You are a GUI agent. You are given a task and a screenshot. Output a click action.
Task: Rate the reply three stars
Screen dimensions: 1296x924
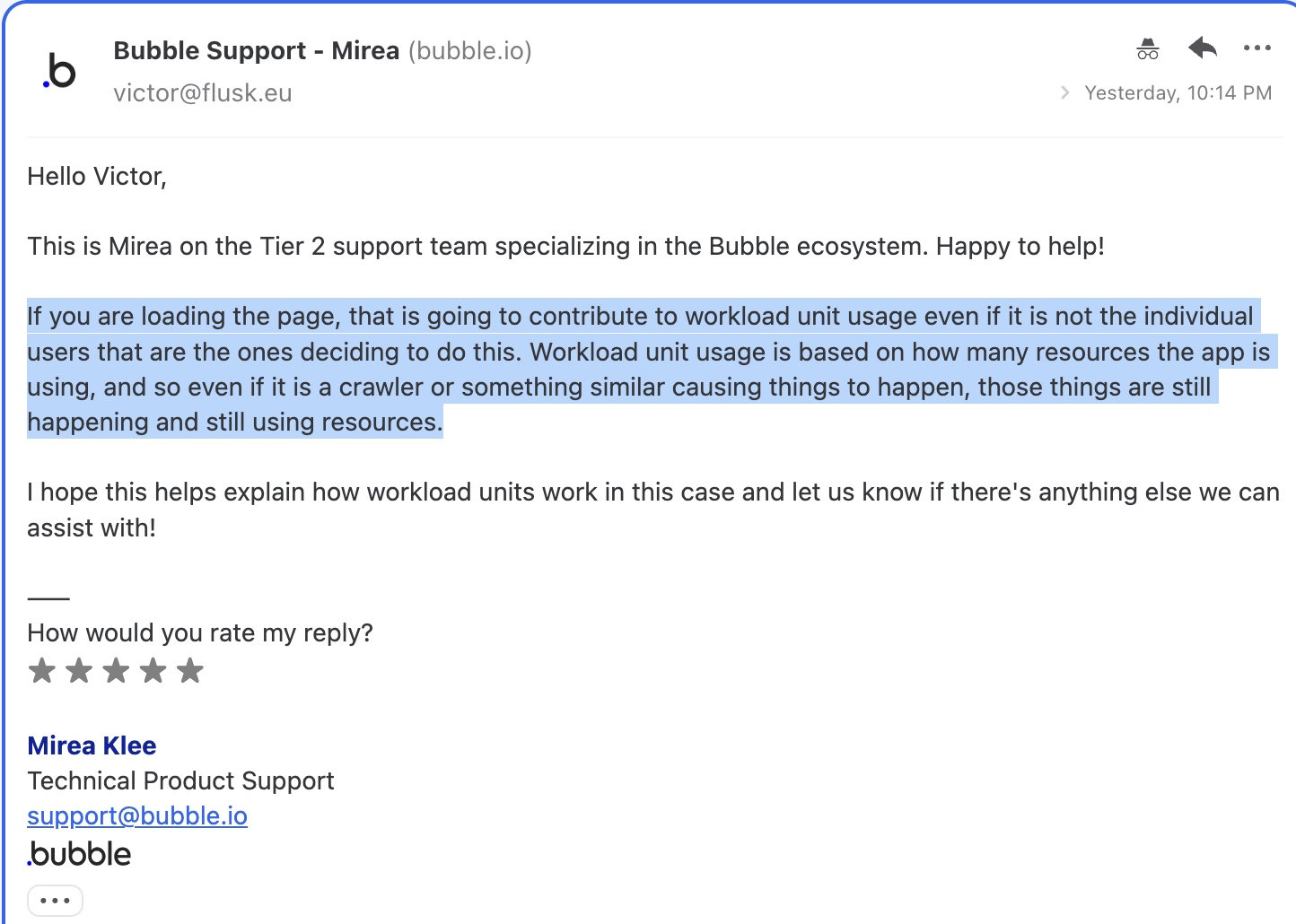116,670
